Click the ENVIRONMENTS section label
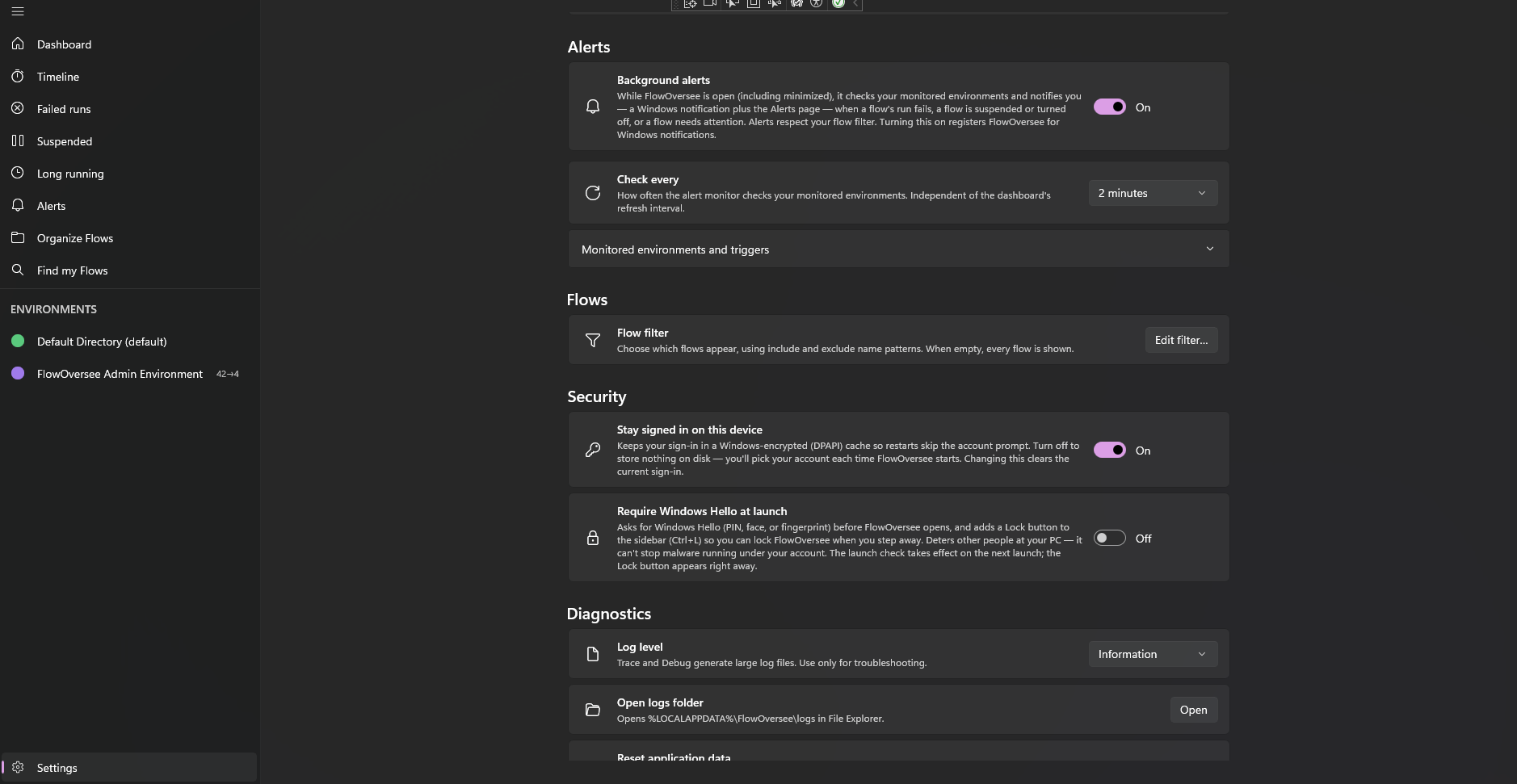 tap(53, 309)
